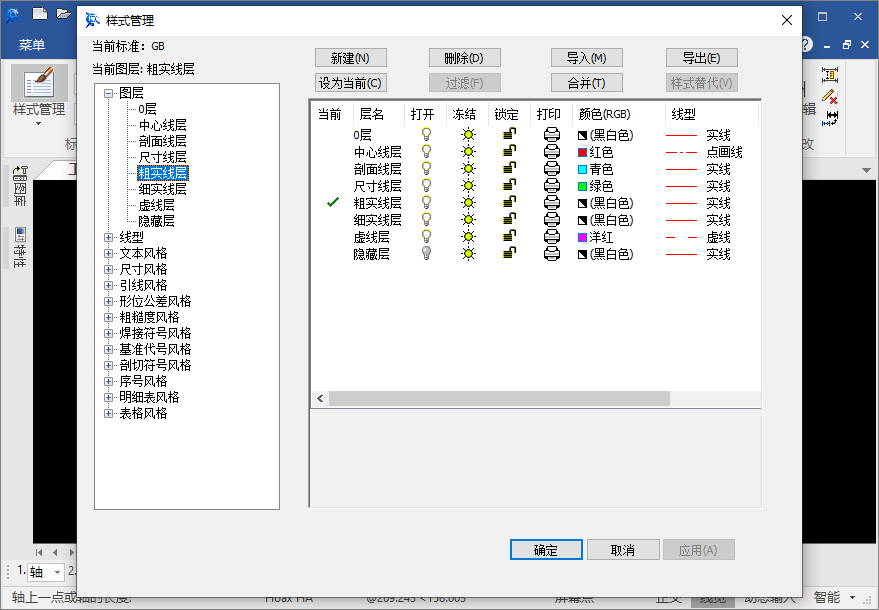Open the 菜单 menu
Screen dimensions: 879x610
pyautogui.click(x=31, y=45)
